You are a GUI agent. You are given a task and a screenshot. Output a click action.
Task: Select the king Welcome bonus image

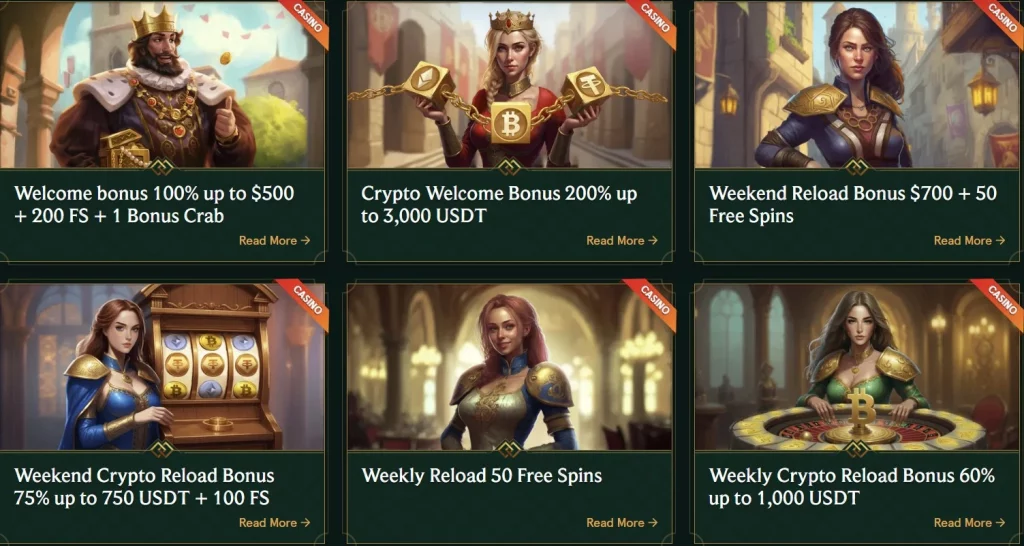pyautogui.click(x=162, y=84)
